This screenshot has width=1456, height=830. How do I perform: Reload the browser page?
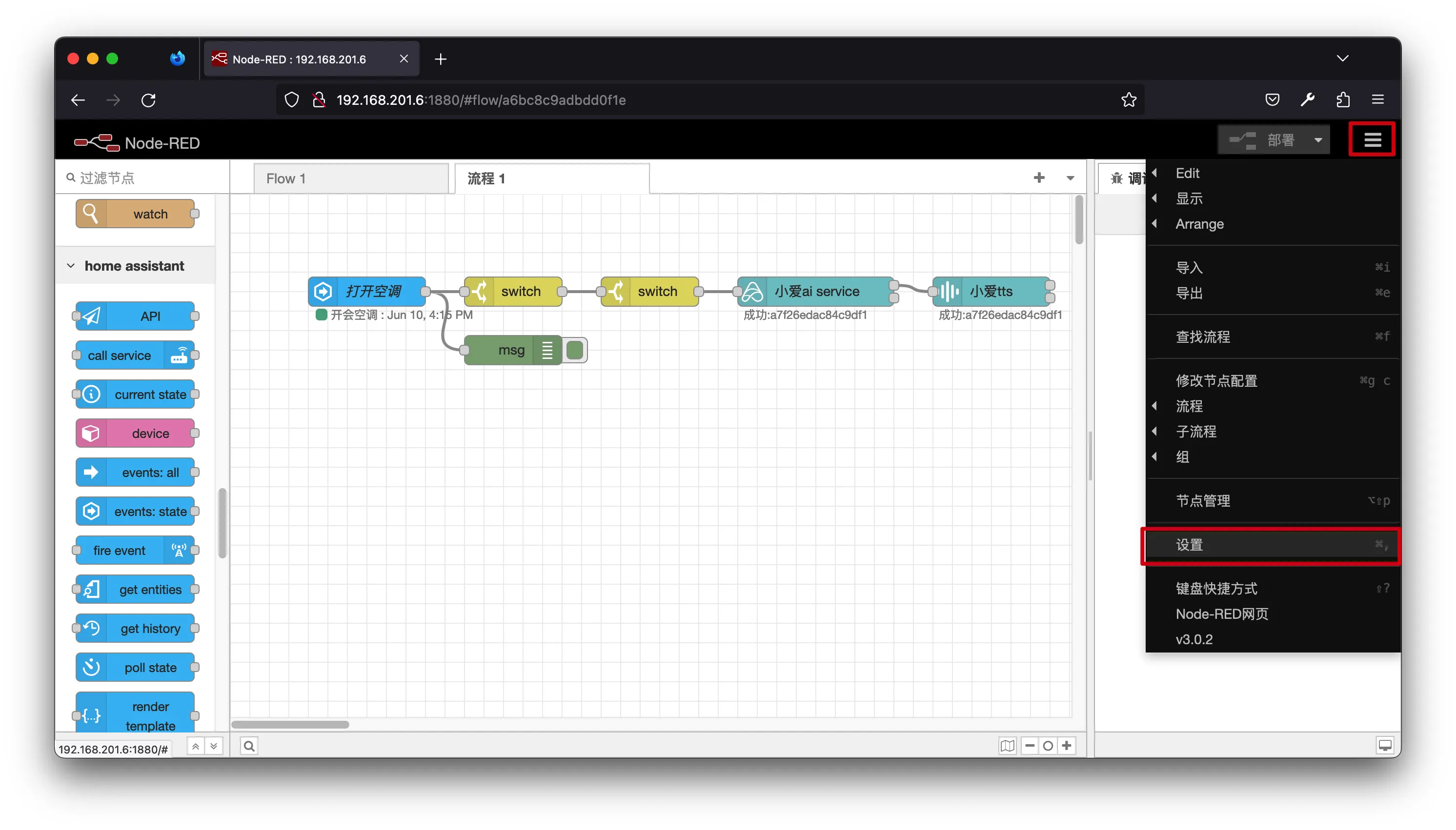[x=148, y=100]
